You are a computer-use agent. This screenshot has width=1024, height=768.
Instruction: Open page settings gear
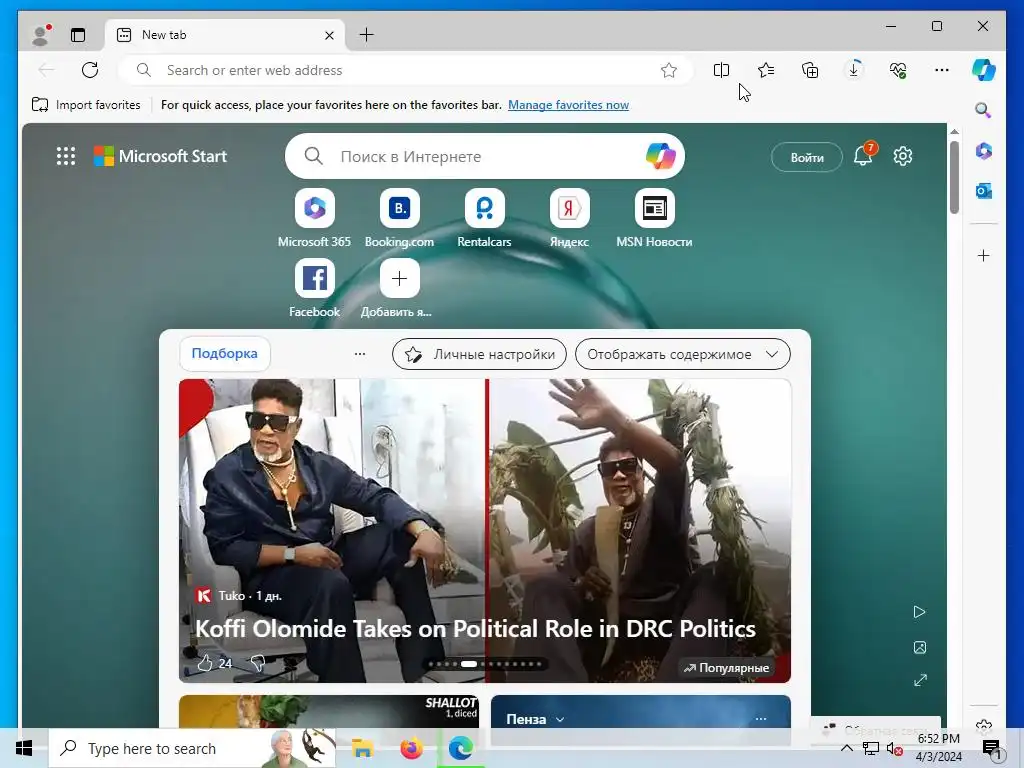tap(903, 156)
